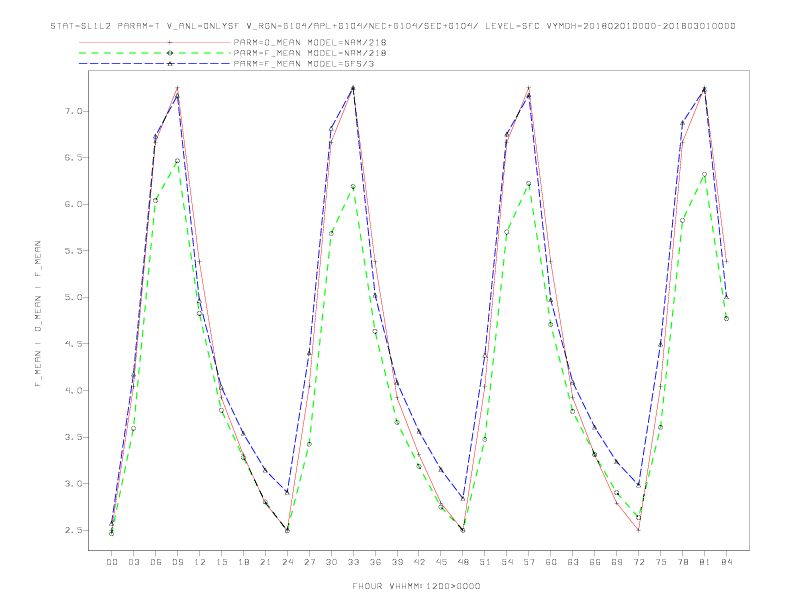Click forecast hour label 48 on x-axis
Viewport: 792px width, 612px height.
(463, 562)
